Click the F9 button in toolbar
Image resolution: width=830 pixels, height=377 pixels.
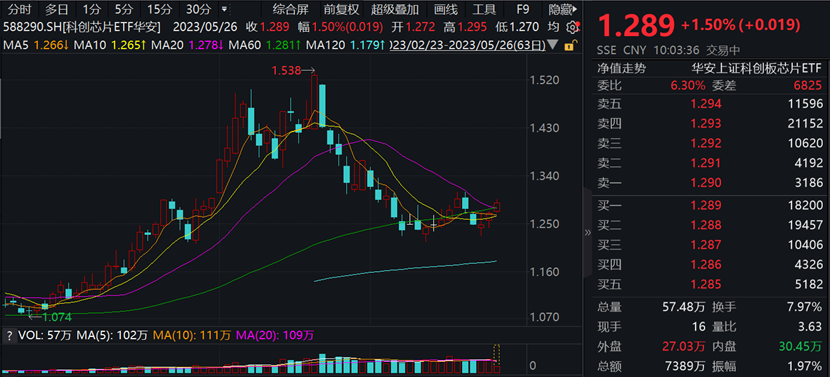523,9
